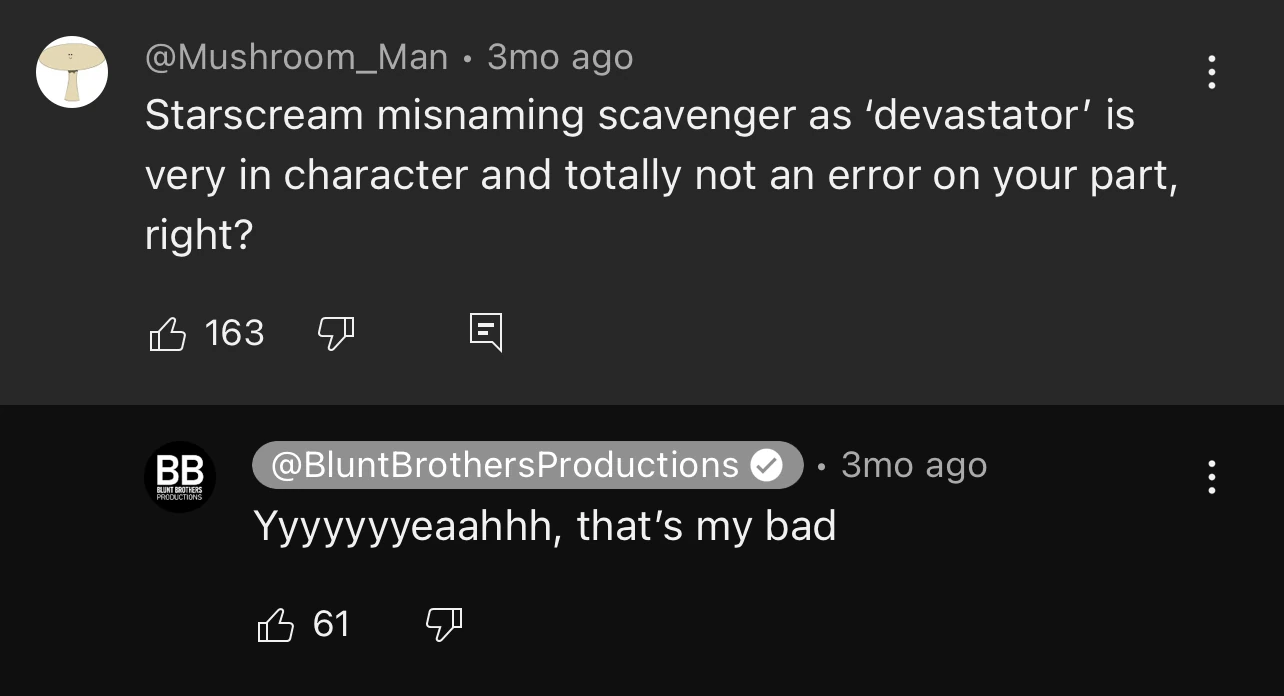Click the 61 likes count
The width and height of the screenshot is (1284, 696).
coord(331,625)
